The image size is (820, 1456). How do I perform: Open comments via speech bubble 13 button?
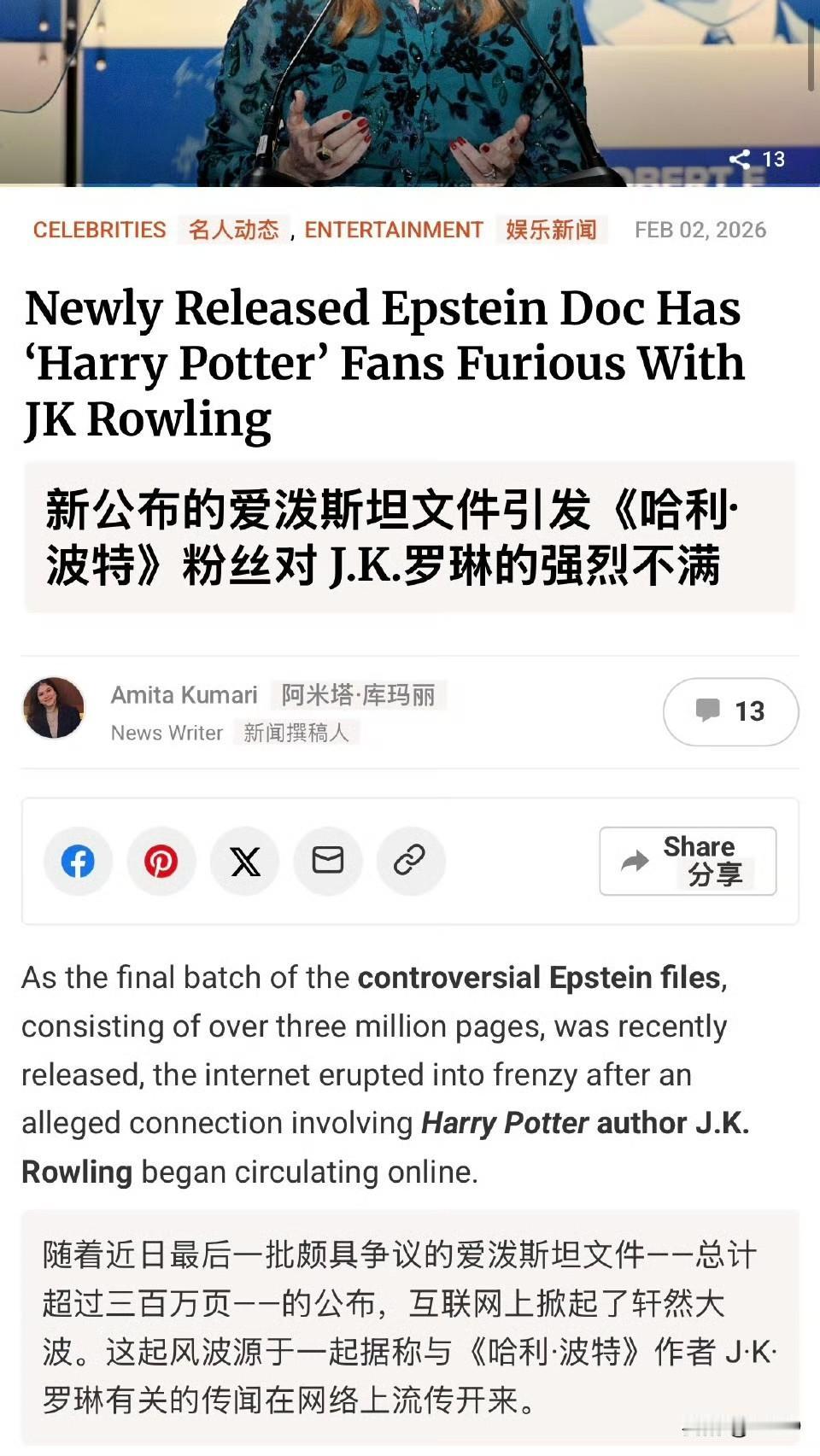tap(731, 711)
